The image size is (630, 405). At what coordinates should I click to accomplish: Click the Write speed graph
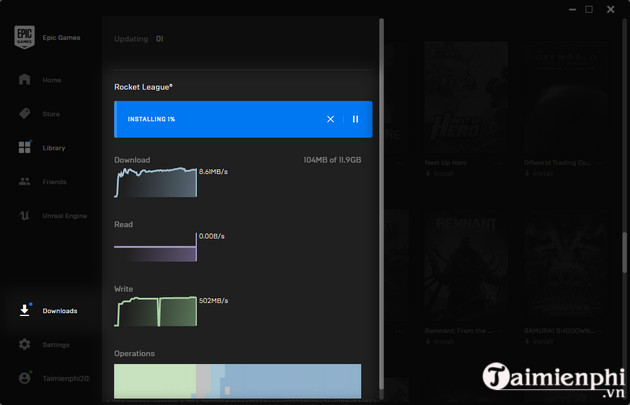coord(155,311)
